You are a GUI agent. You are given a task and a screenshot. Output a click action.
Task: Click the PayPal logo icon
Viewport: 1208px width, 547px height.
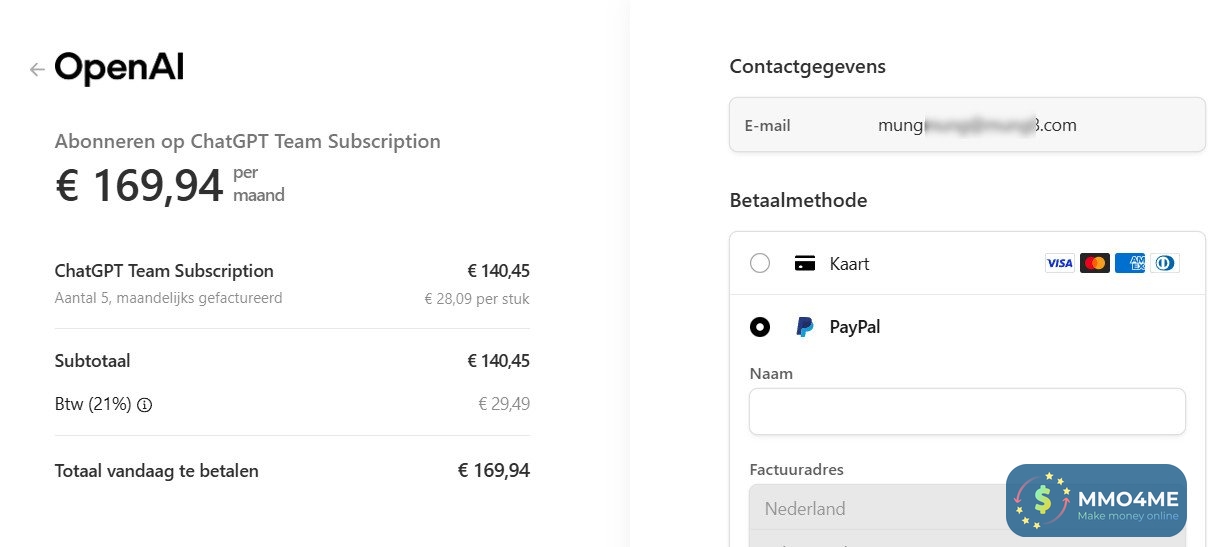804,327
